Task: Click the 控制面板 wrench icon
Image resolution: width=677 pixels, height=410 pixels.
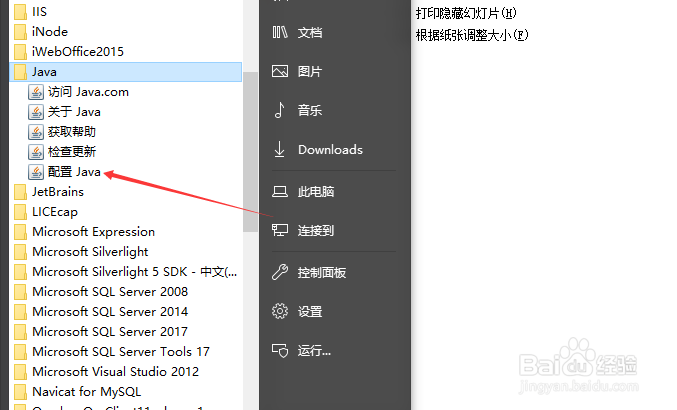Action: point(280,272)
